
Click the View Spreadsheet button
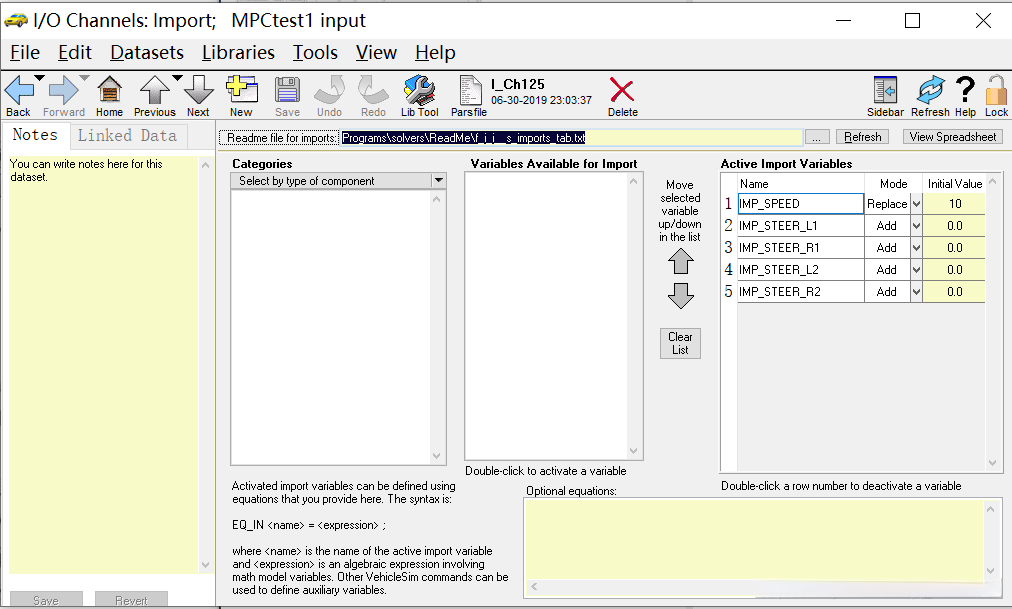click(952, 137)
